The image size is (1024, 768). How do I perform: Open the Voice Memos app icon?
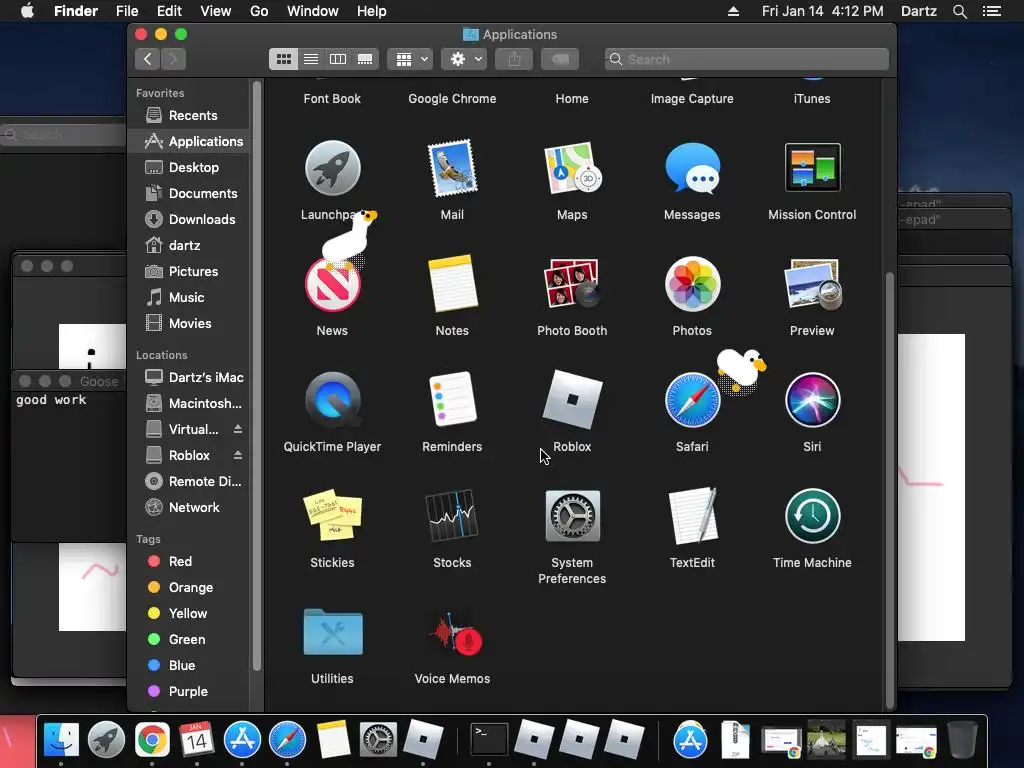coord(455,633)
